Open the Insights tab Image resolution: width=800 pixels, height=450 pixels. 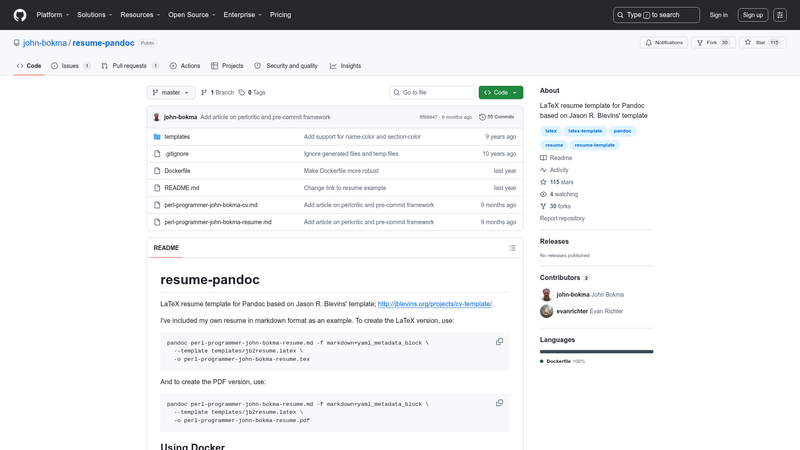point(345,66)
